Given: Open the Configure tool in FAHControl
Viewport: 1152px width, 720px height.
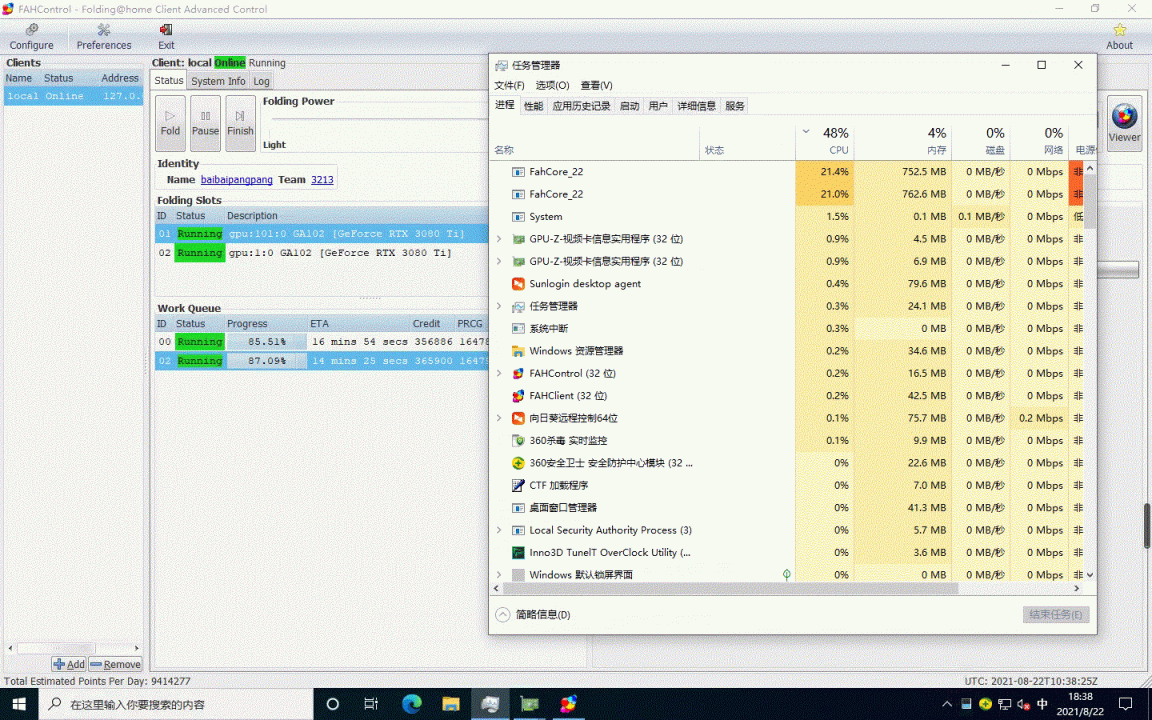Looking at the screenshot, I should 31,37.
